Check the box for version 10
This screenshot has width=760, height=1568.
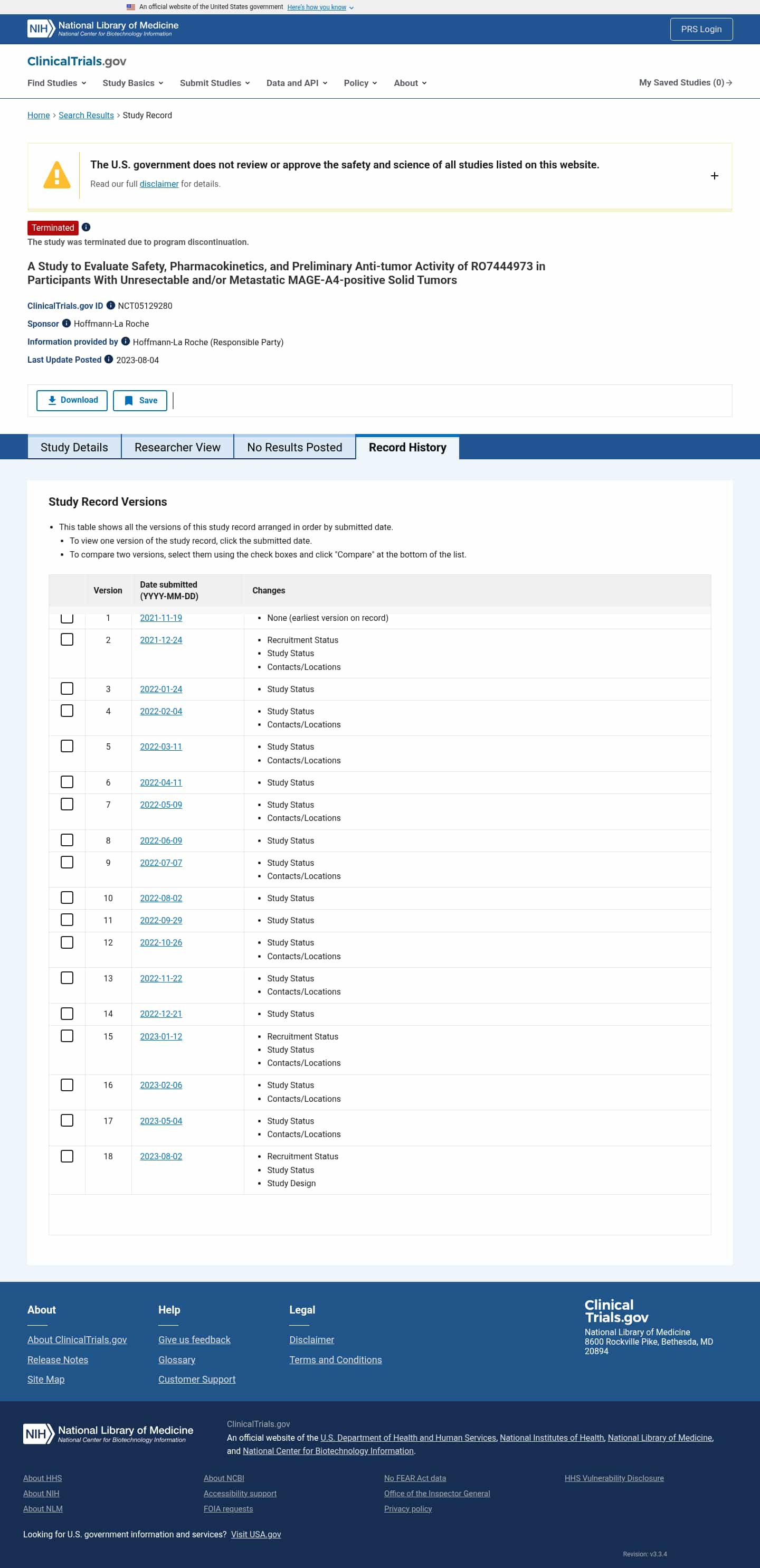tap(67, 898)
